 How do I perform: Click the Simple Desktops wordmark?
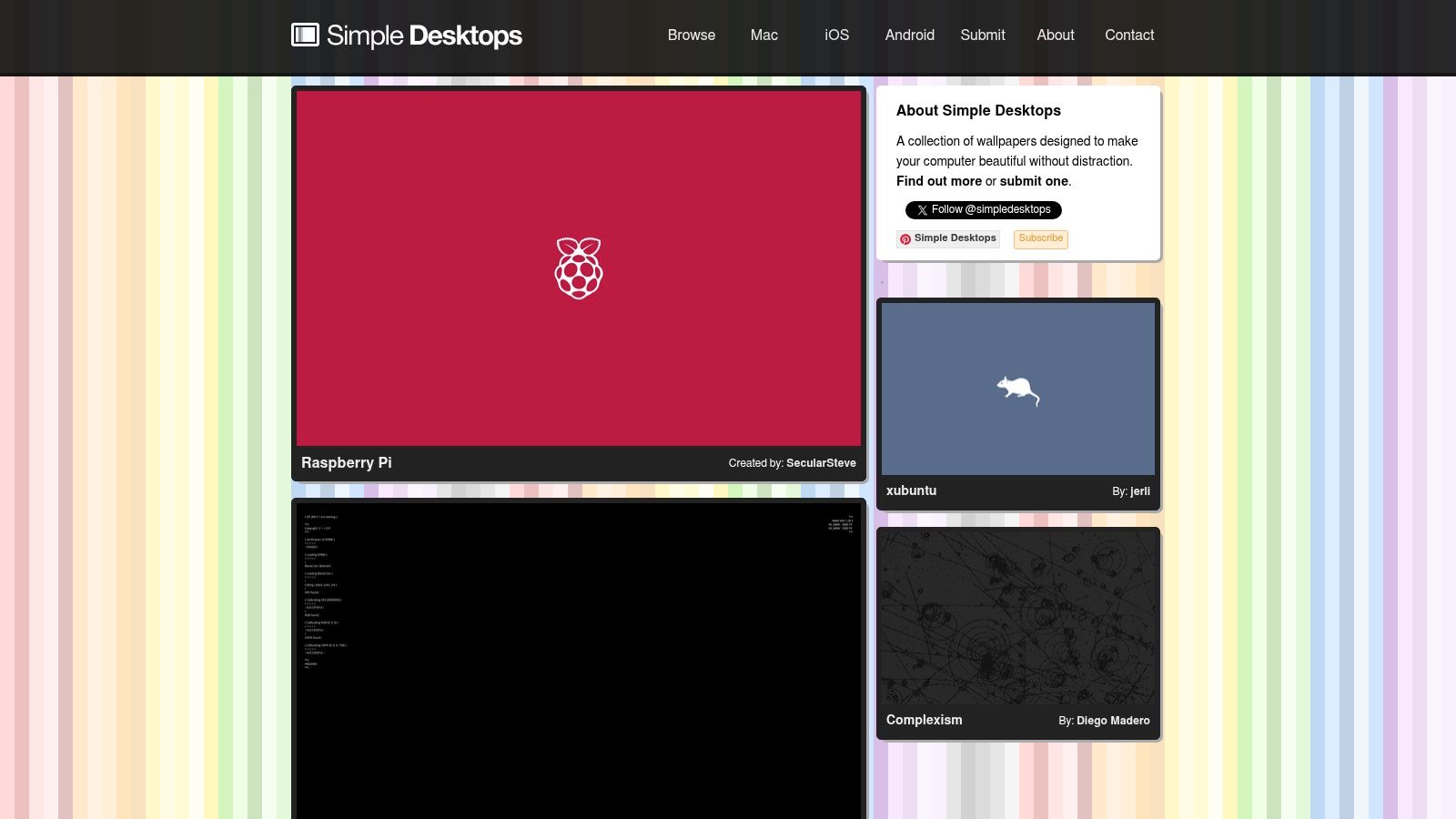[x=424, y=35]
